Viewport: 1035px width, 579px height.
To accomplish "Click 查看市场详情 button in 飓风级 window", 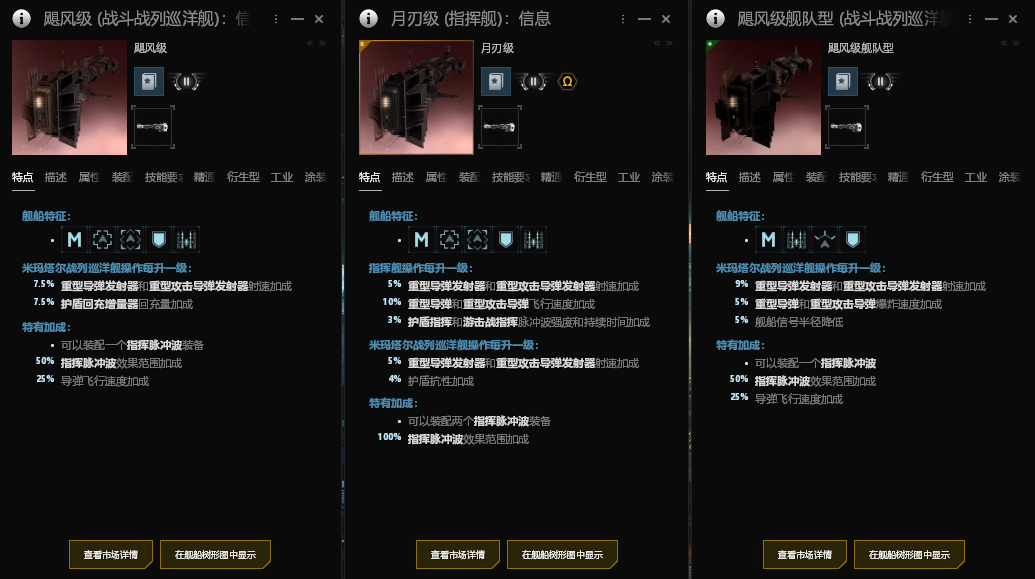I will [x=111, y=555].
